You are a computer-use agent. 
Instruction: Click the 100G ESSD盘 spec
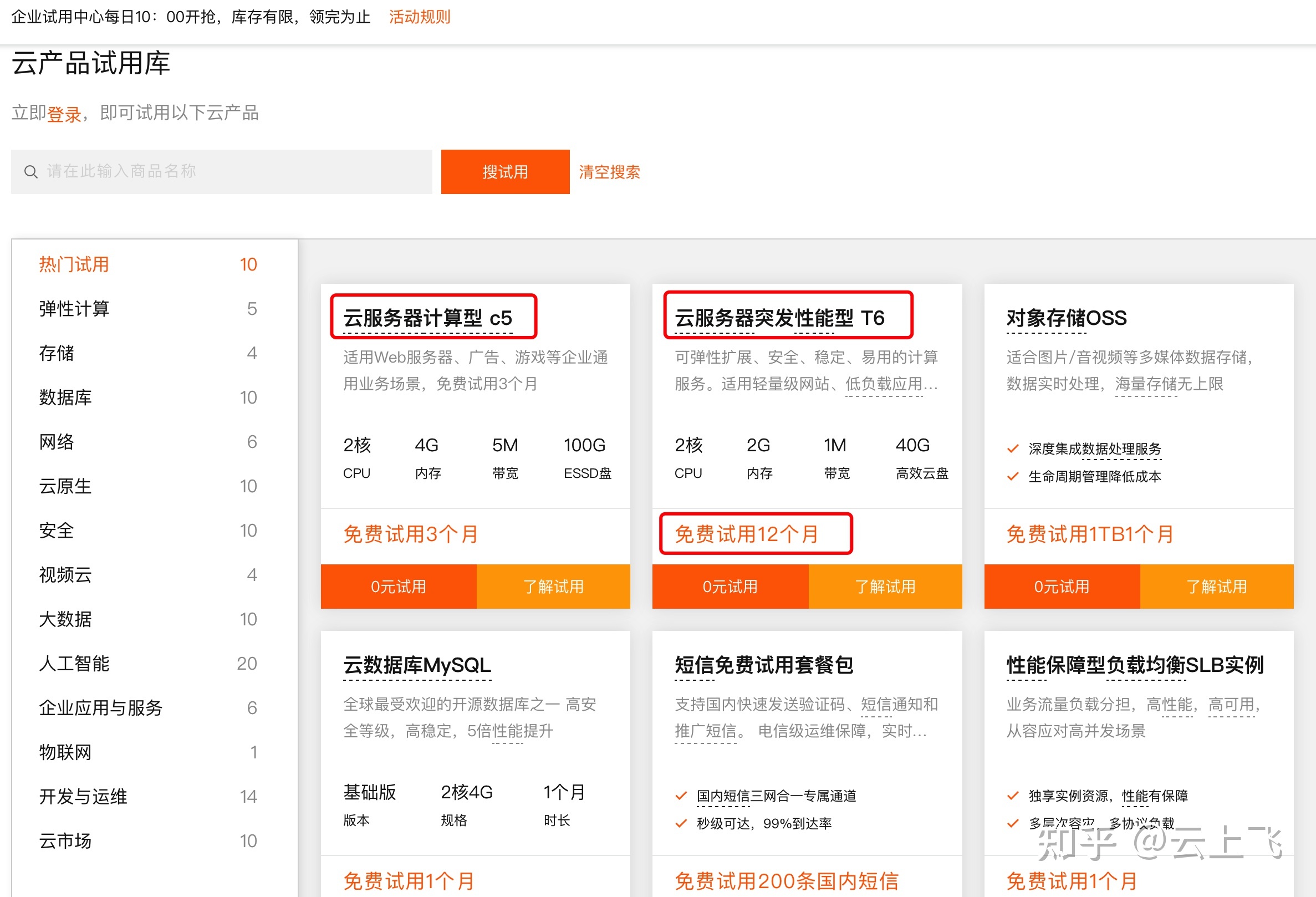(588, 458)
